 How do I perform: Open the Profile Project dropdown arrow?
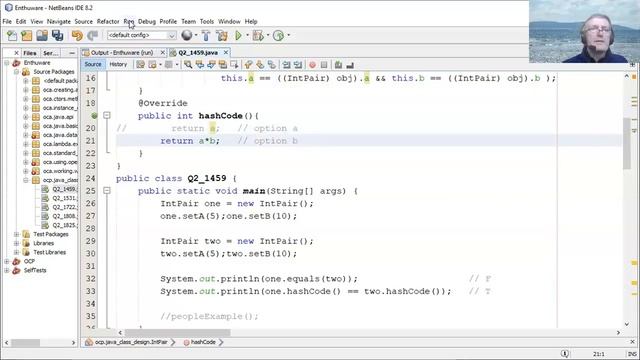[289, 36]
